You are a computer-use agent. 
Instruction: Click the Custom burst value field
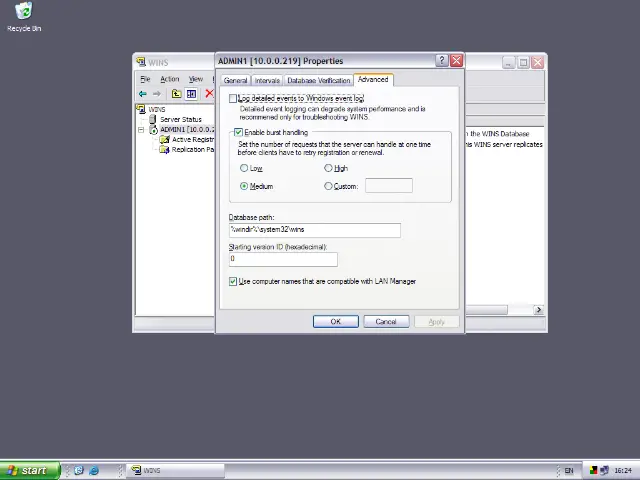click(389, 186)
